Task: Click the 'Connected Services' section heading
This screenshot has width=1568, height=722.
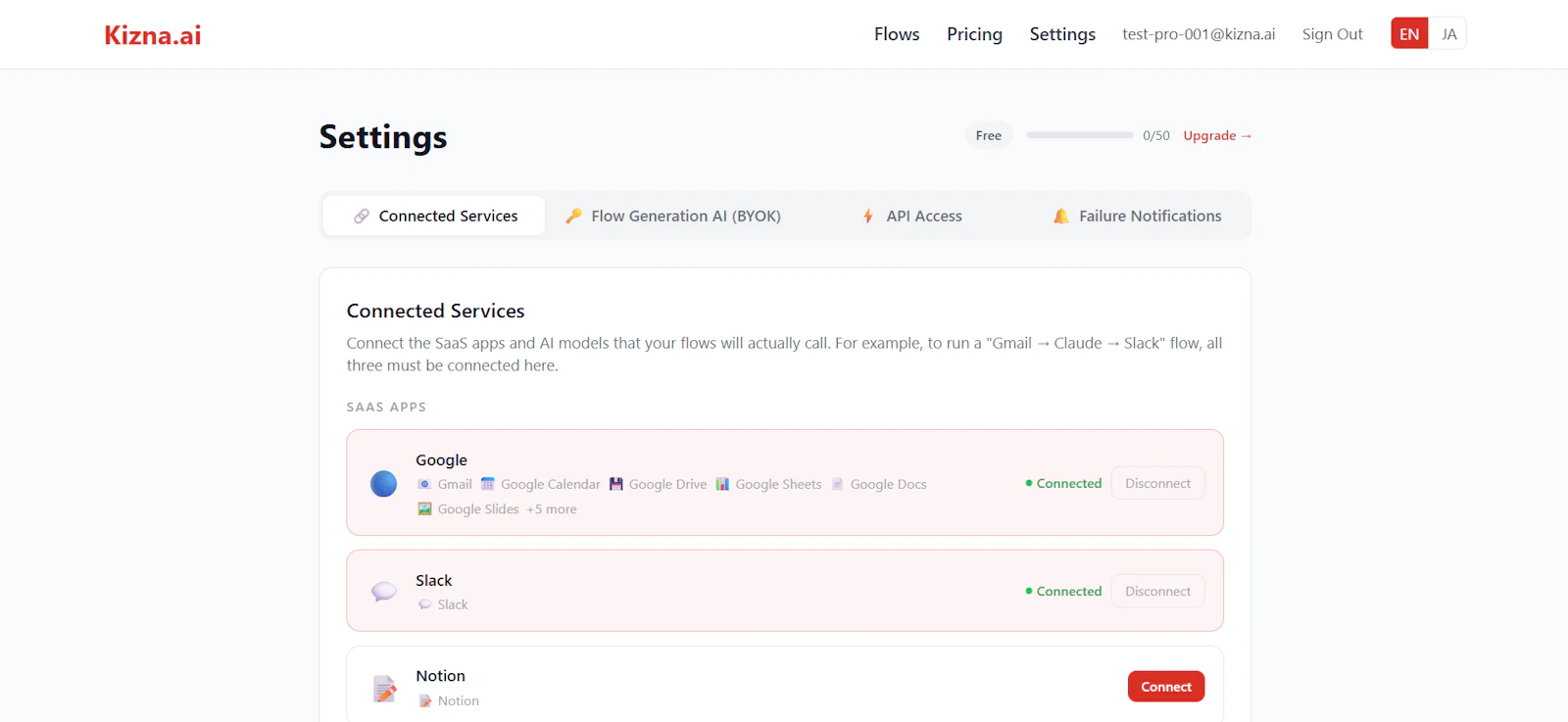Action: point(435,311)
